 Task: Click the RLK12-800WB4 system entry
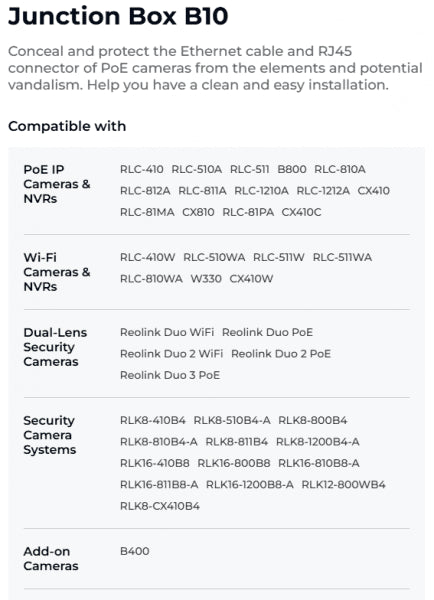pos(344,484)
